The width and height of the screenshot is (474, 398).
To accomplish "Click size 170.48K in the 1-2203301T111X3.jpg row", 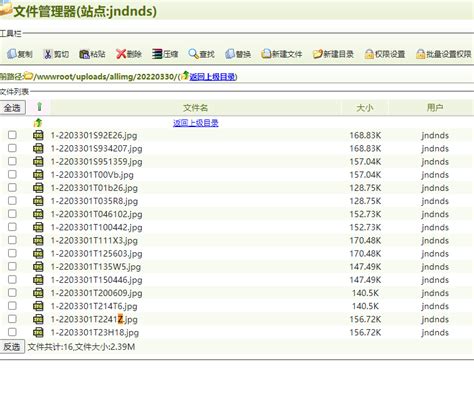I will (x=365, y=240).
